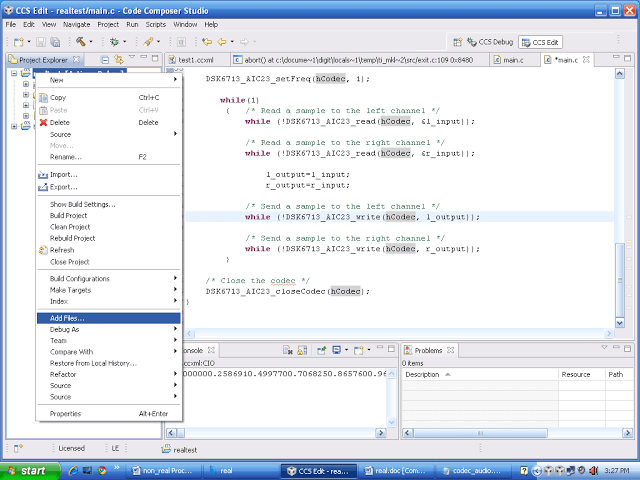Viewport: 640px width, 480px height.
Task: Click the Clear Console icon
Action: [288, 350]
